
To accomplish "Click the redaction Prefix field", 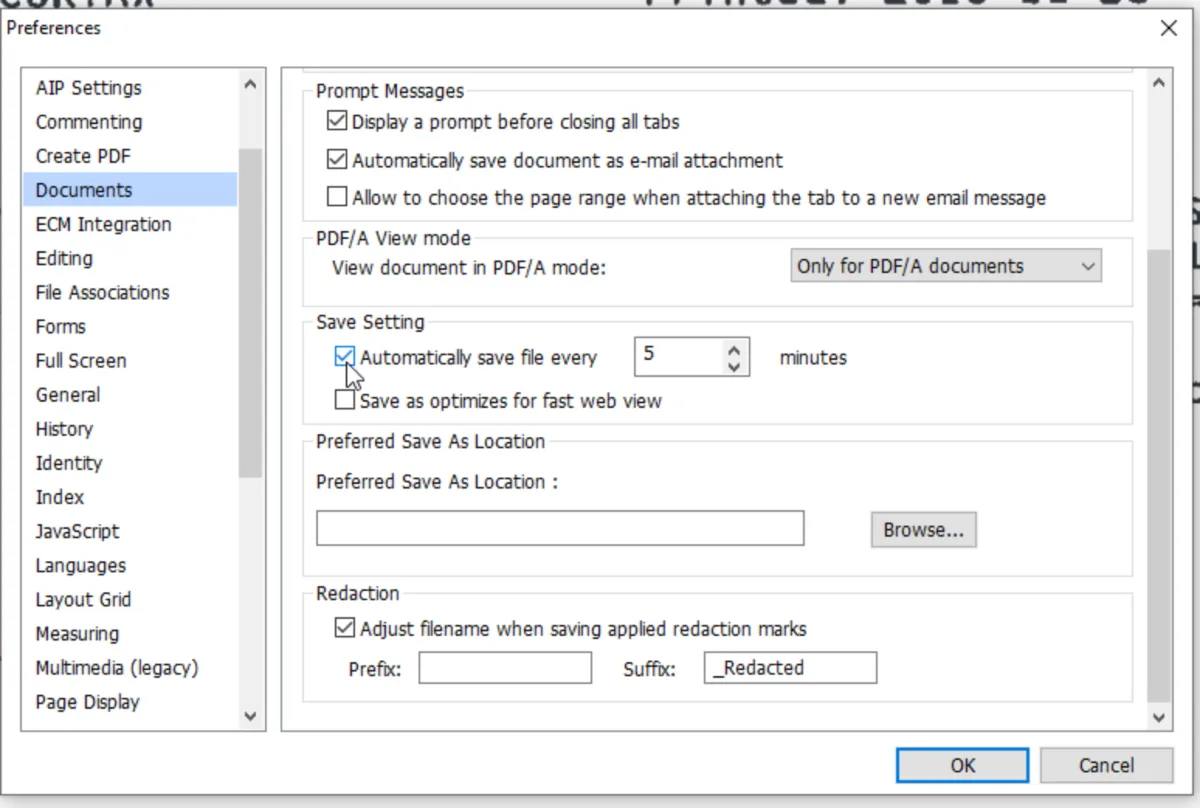I will (x=505, y=668).
